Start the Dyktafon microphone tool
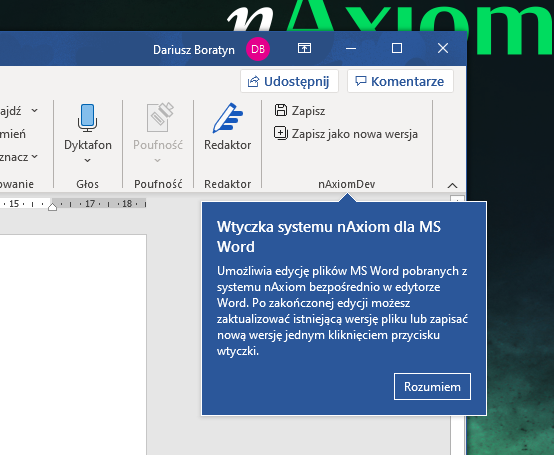This screenshot has width=554, height=455. tap(88, 118)
